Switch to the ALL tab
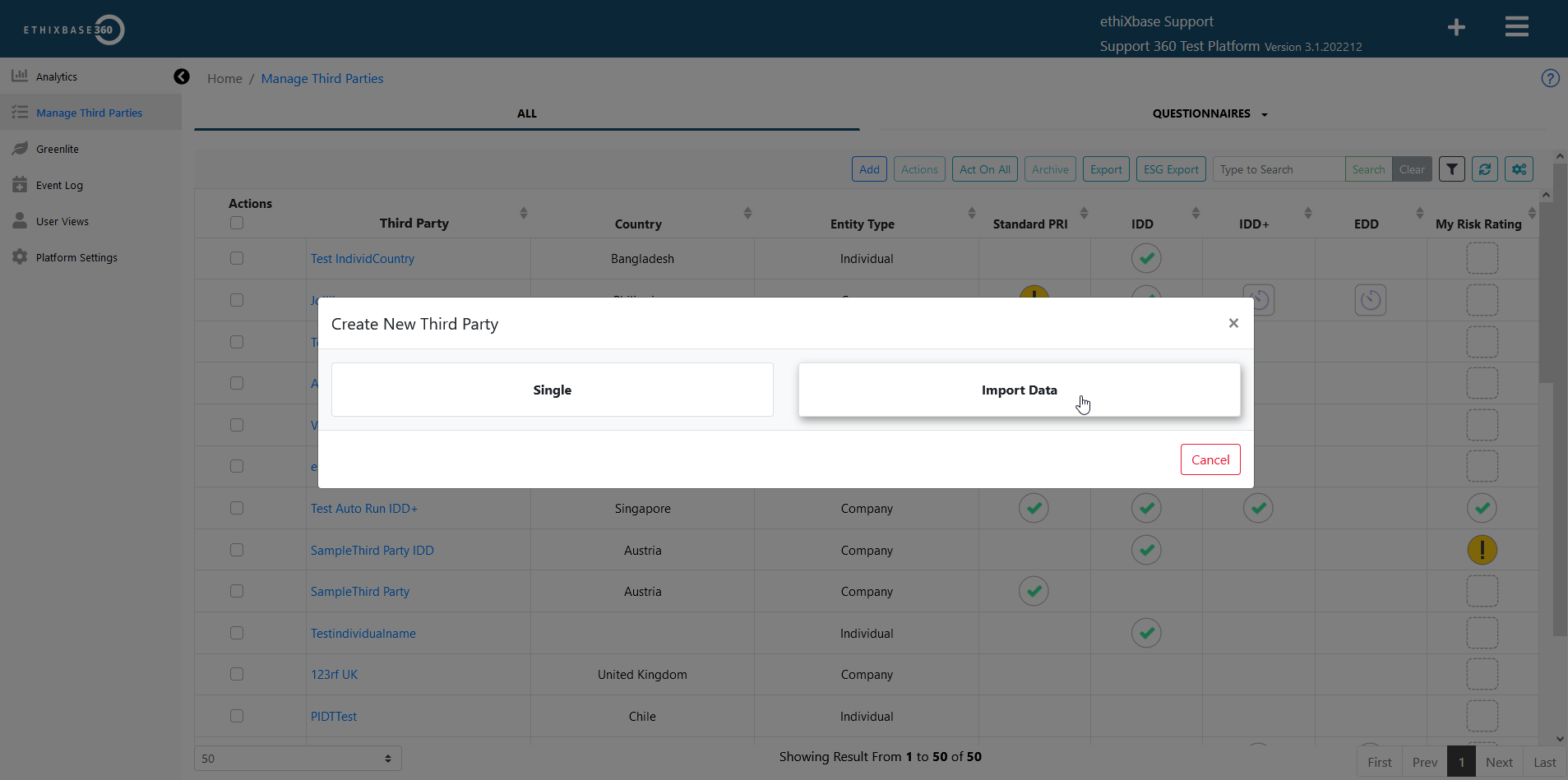 [x=526, y=113]
